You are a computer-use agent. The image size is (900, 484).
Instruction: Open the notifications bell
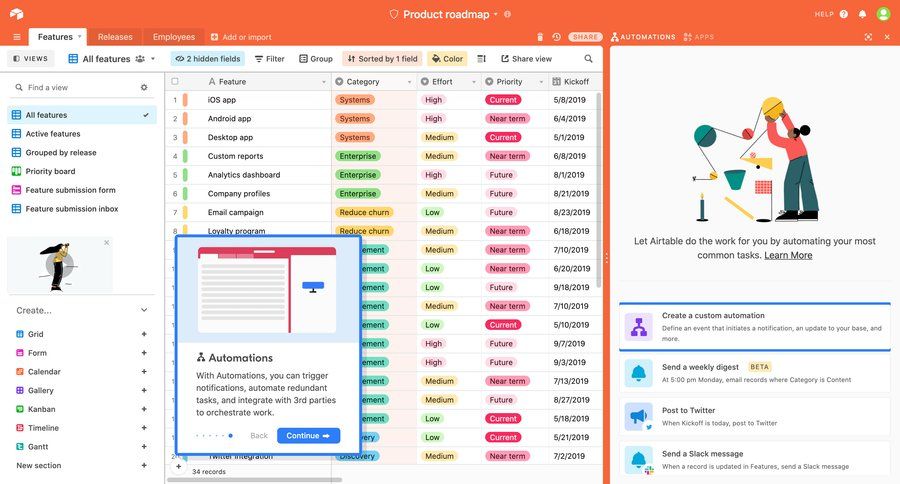[x=862, y=14]
